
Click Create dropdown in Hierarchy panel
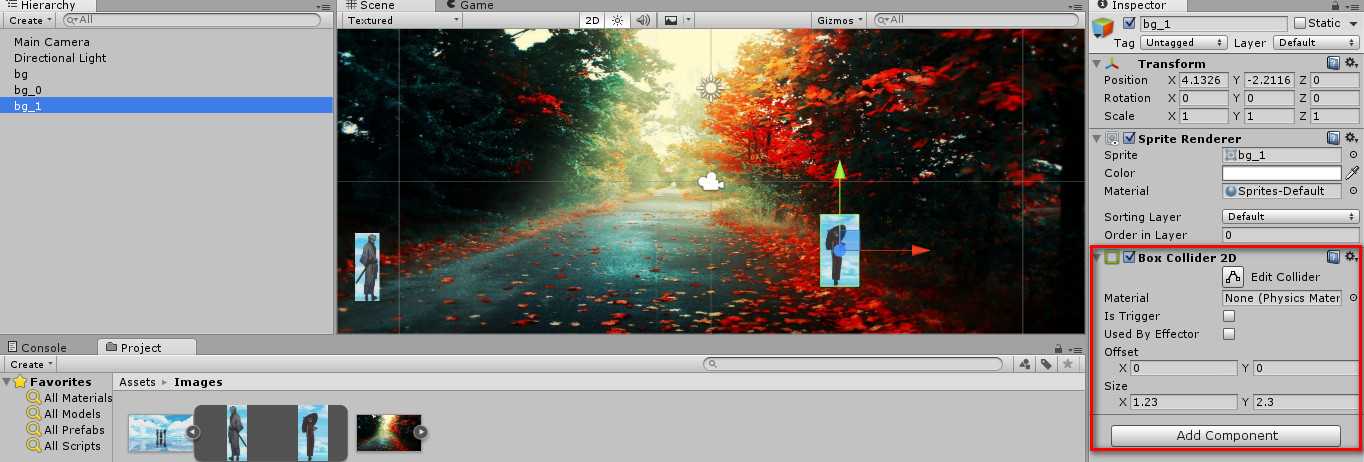click(31, 20)
